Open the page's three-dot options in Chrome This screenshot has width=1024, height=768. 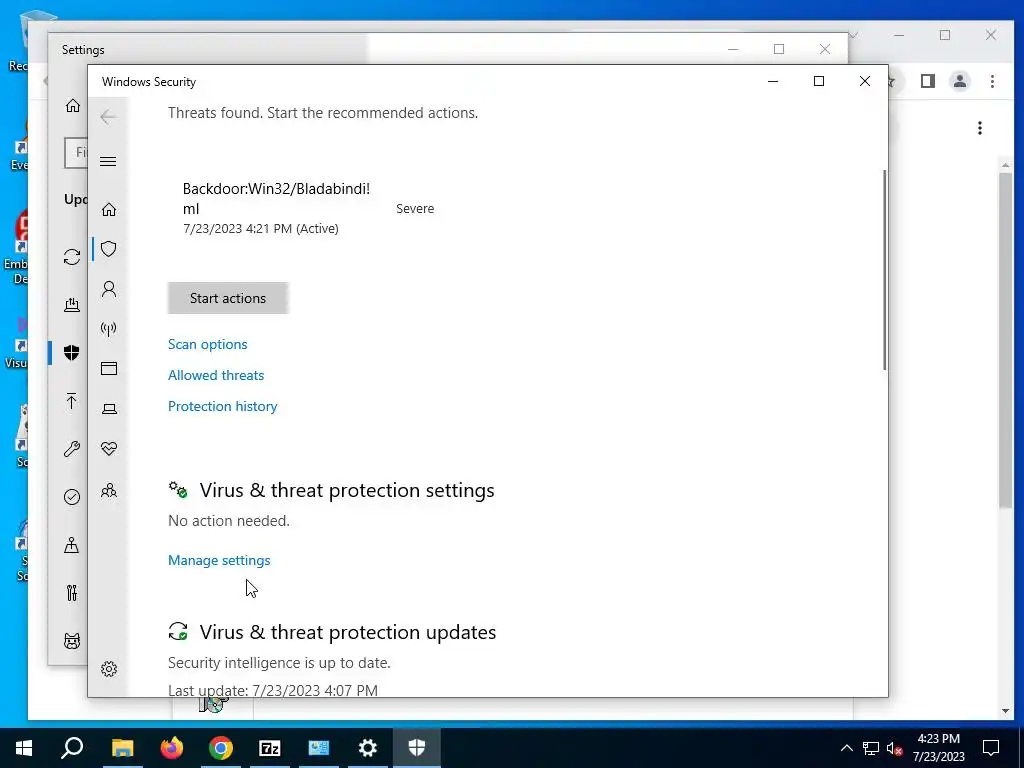[980, 128]
